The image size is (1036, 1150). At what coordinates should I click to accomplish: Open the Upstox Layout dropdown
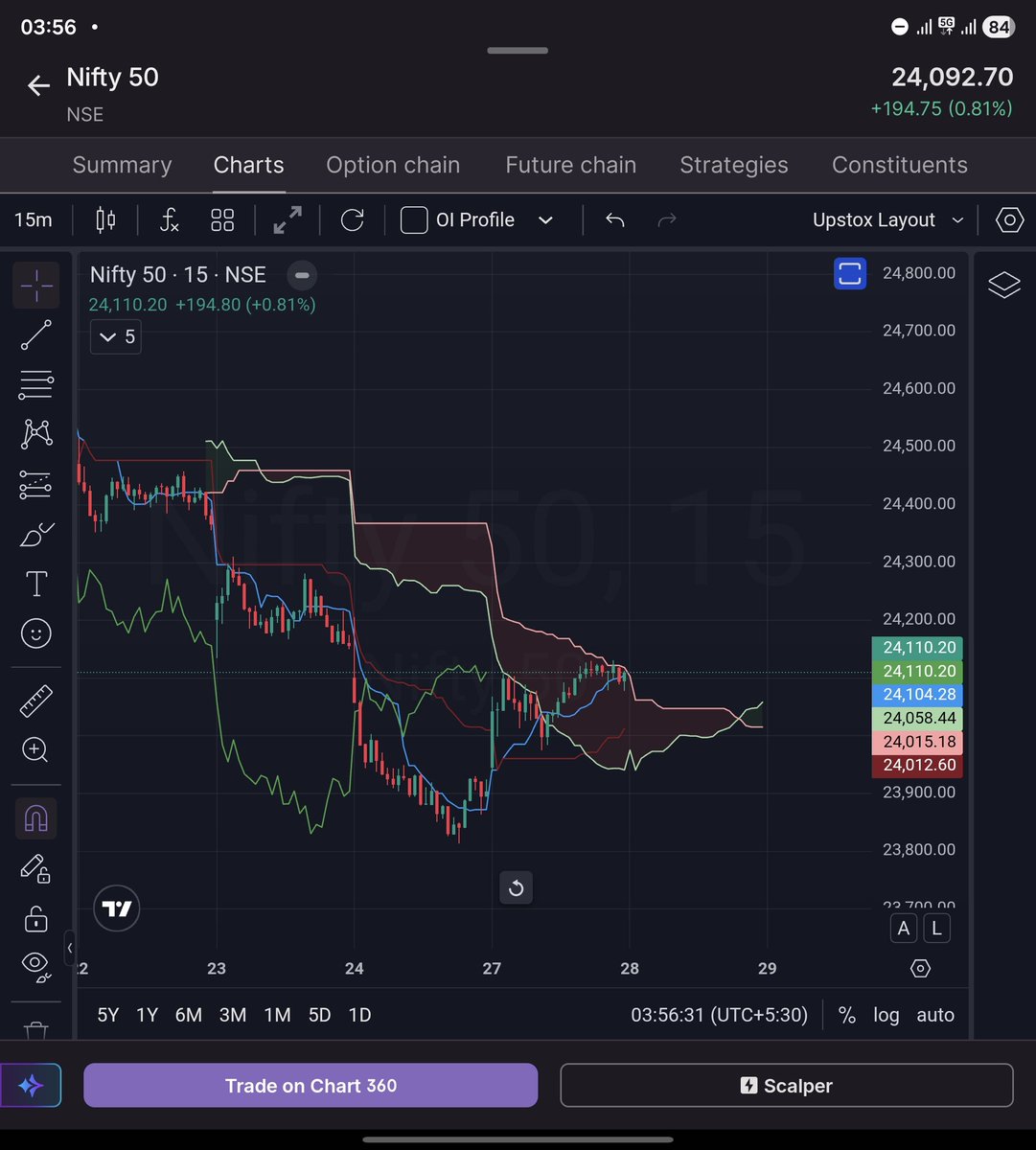click(x=887, y=220)
